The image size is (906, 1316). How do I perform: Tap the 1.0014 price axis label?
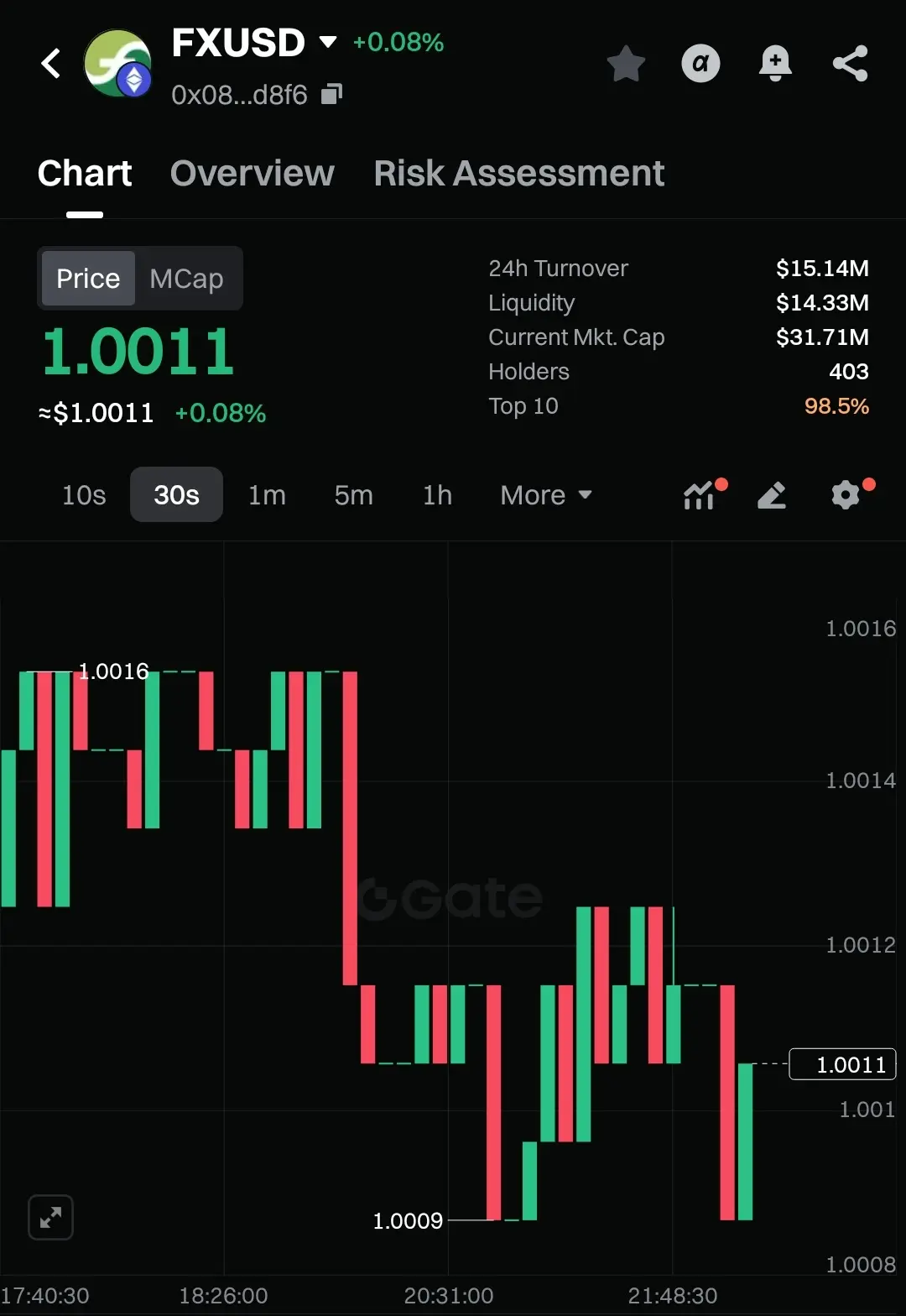861,781
